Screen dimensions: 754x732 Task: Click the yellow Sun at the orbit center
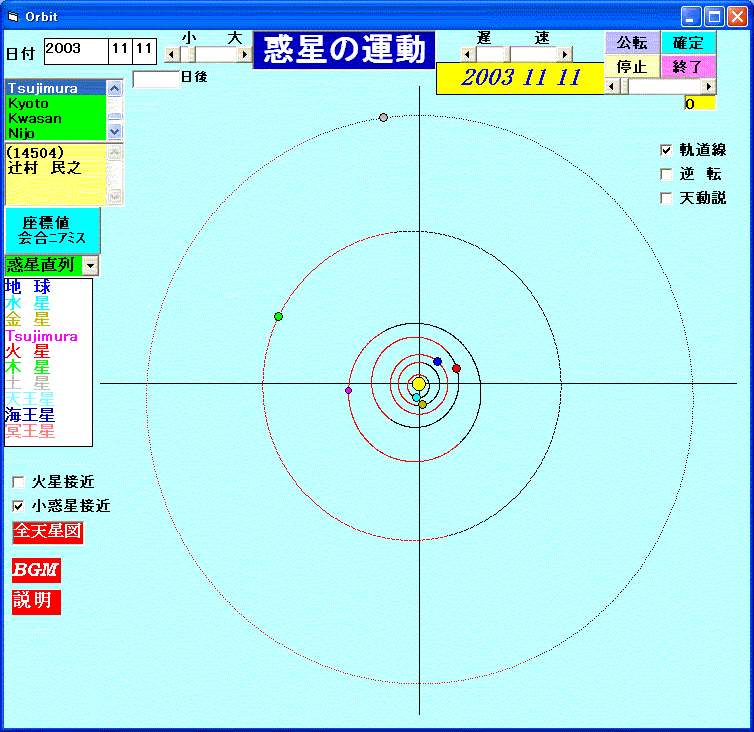tap(419, 384)
